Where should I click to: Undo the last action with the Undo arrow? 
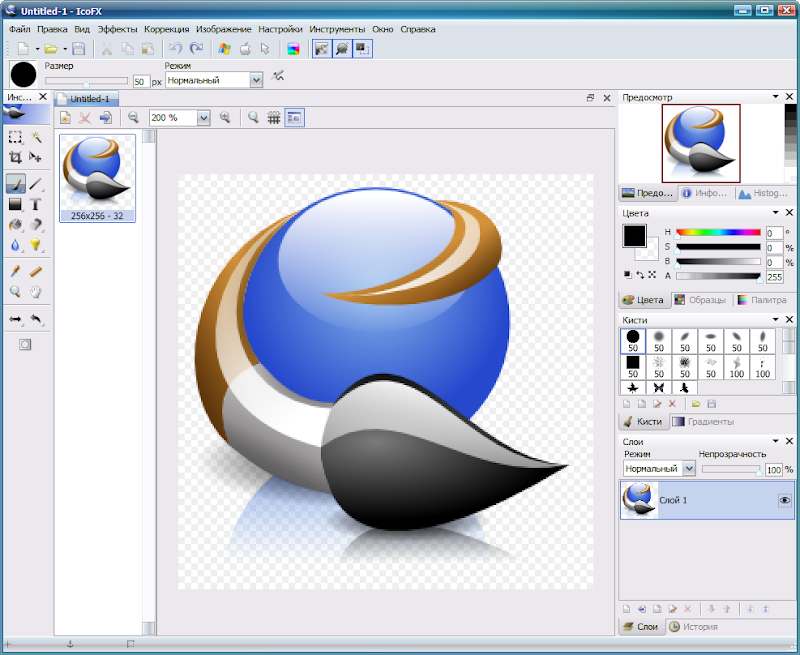176,49
